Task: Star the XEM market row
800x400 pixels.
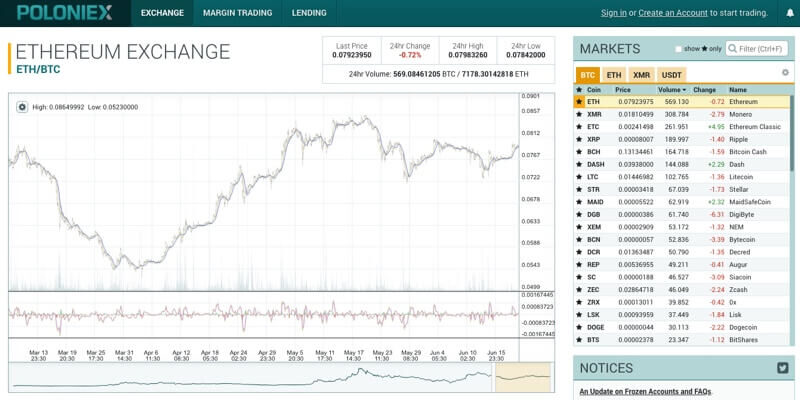Action: pos(579,227)
